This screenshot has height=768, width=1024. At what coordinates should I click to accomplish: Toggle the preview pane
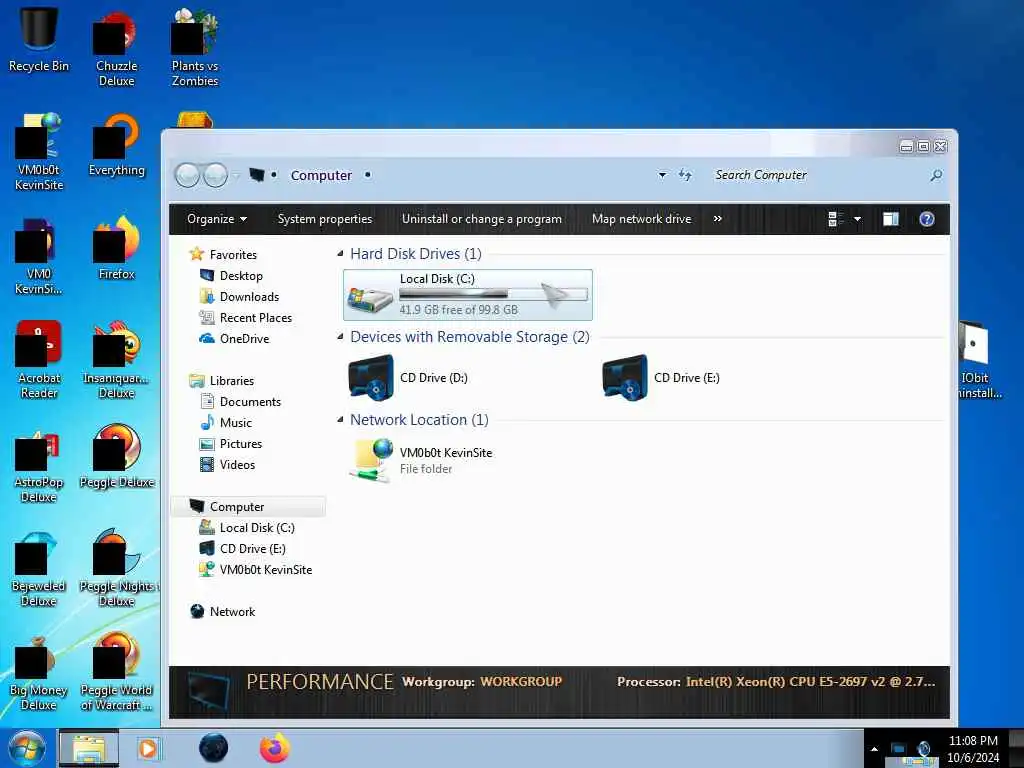click(891, 219)
